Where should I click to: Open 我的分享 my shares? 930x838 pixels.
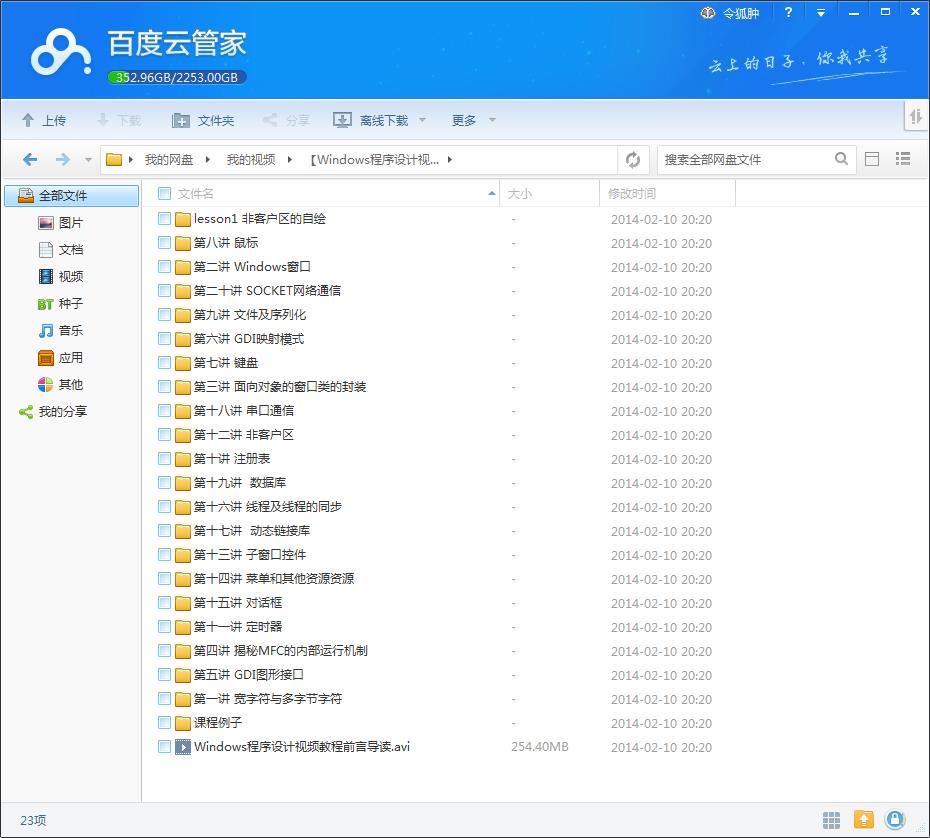point(53,412)
